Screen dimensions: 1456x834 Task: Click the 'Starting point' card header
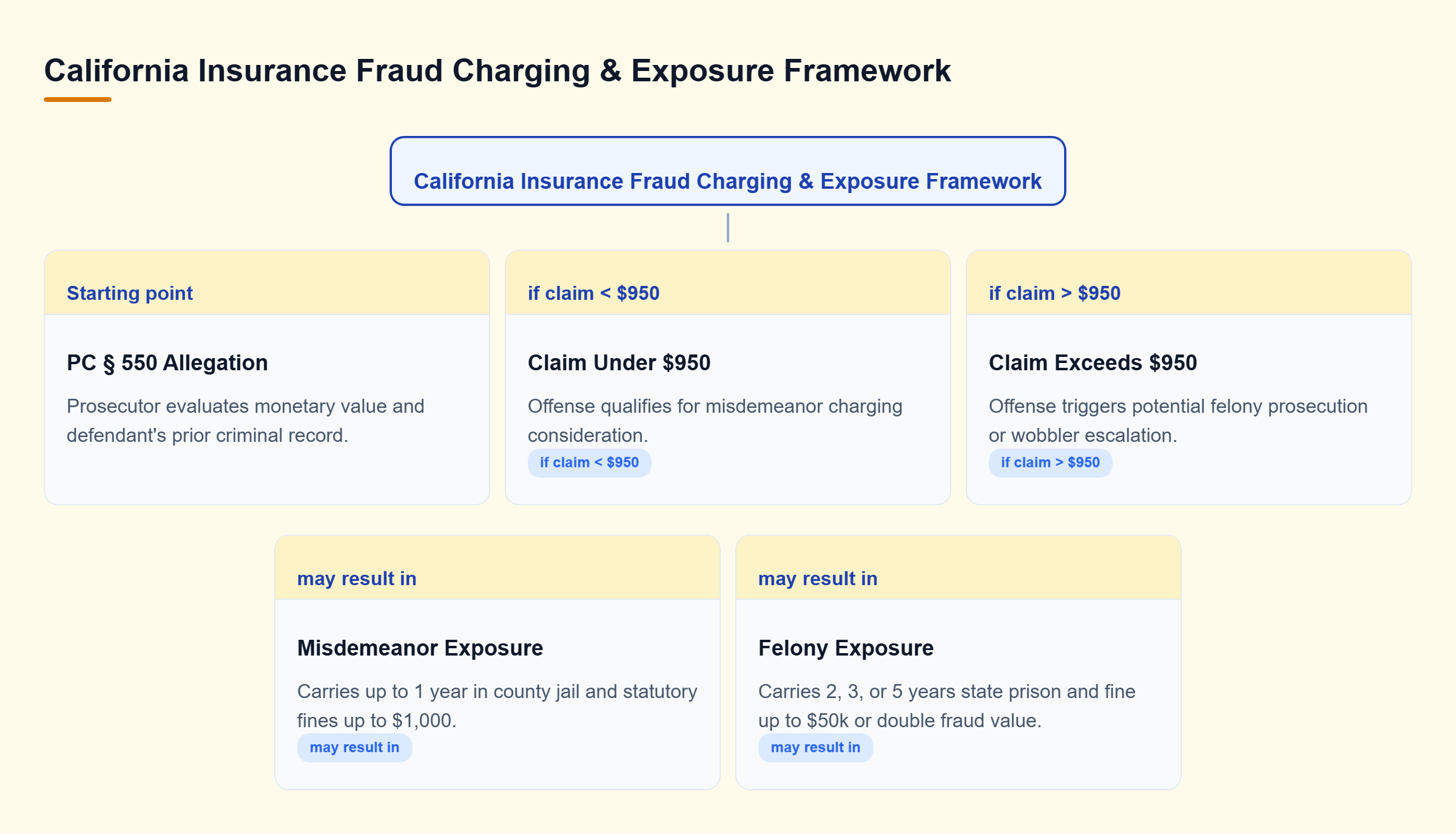click(267, 283)
